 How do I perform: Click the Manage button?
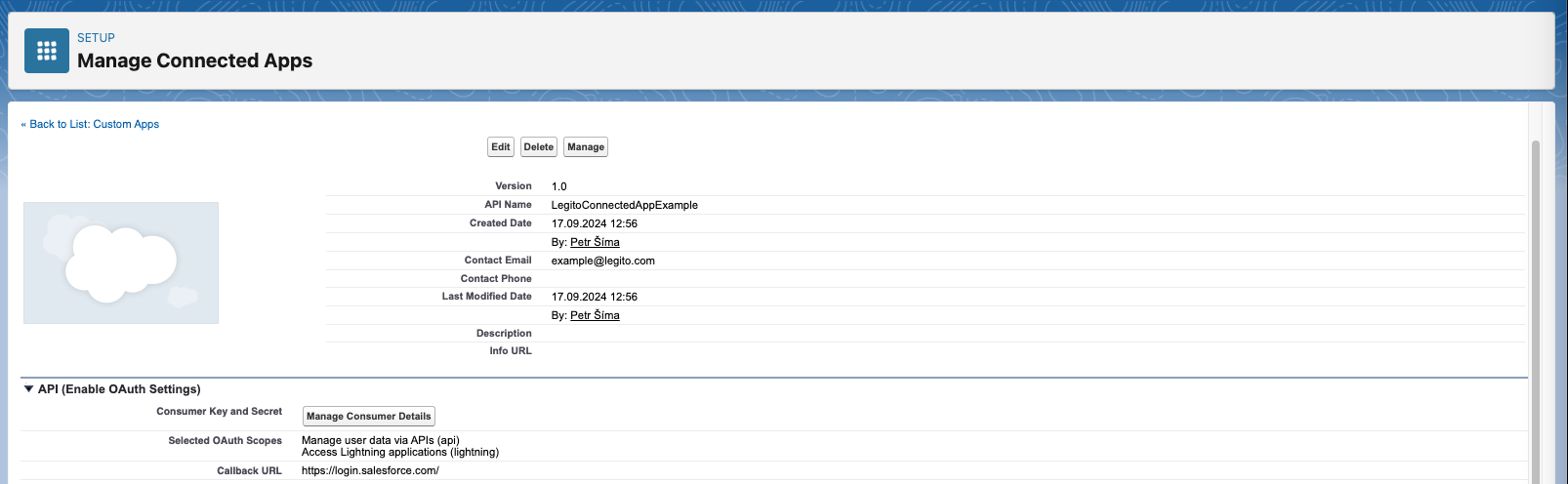click(586, 146)
